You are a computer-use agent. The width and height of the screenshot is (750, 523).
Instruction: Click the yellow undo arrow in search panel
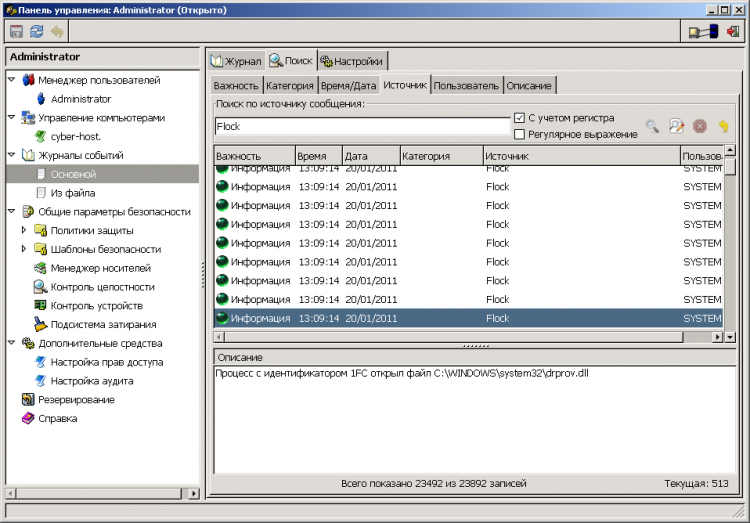click(x=724, y=126)
